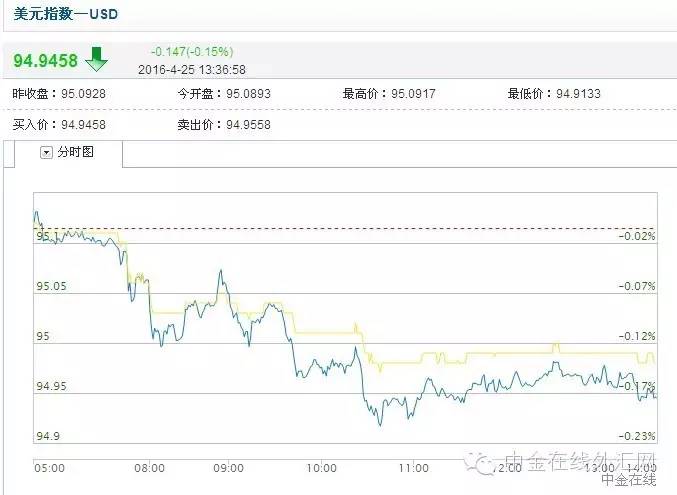Expand the 分时图 dropdown arrow
This screenshot has height=495, width=677.
46,152
